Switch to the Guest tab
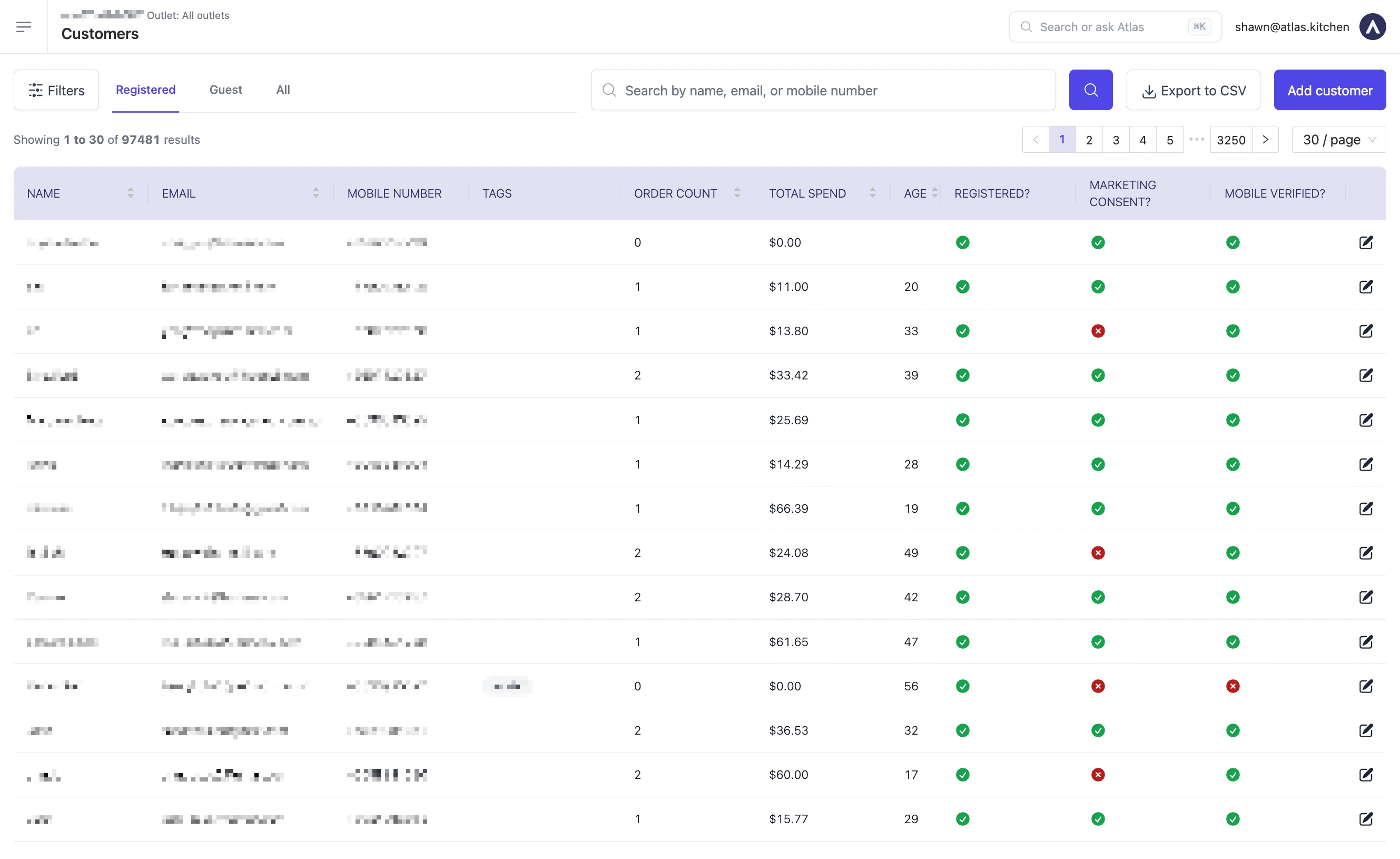Viewport: 1400px width, 859px height. (225, 90)
